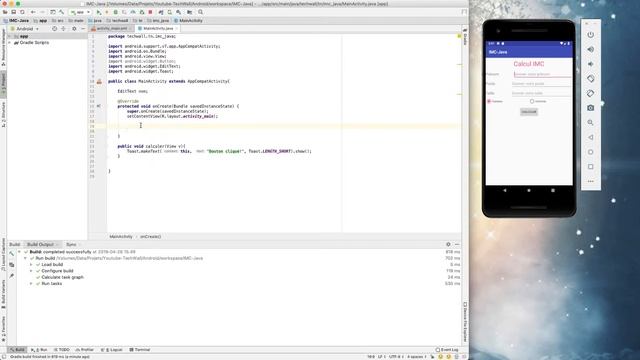
Task: Open the Terminal tool window tab
Action: (140, 350)
